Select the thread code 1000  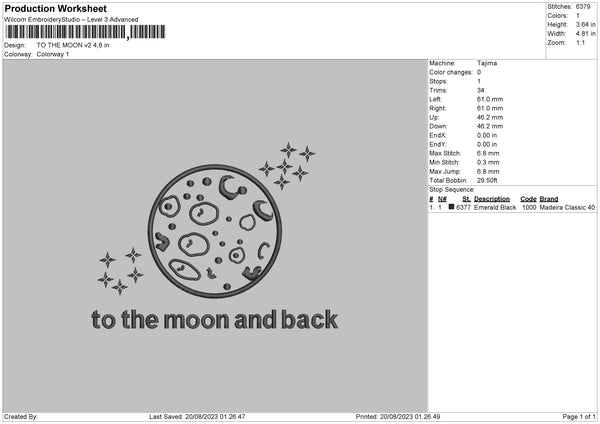[x=529, y=207]
